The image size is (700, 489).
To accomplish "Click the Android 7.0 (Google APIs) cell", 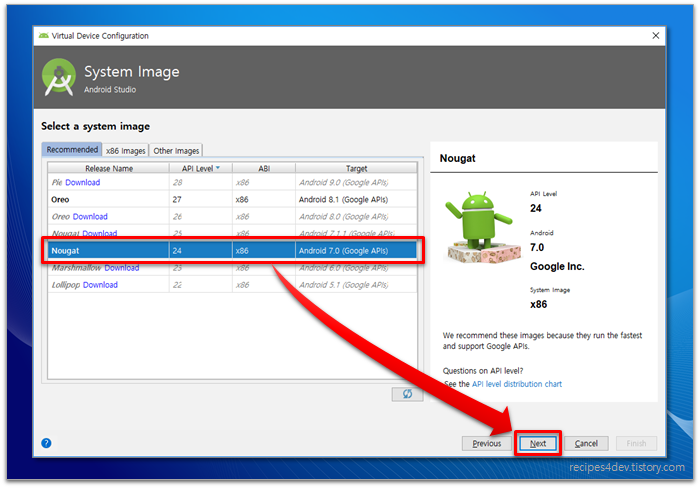I will coord(356,251).
